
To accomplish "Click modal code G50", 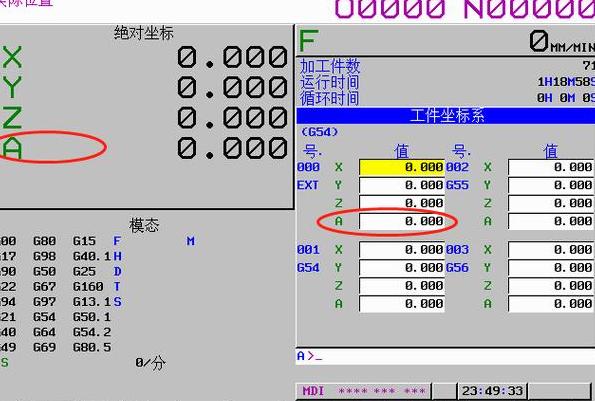I will click(45, 272).
